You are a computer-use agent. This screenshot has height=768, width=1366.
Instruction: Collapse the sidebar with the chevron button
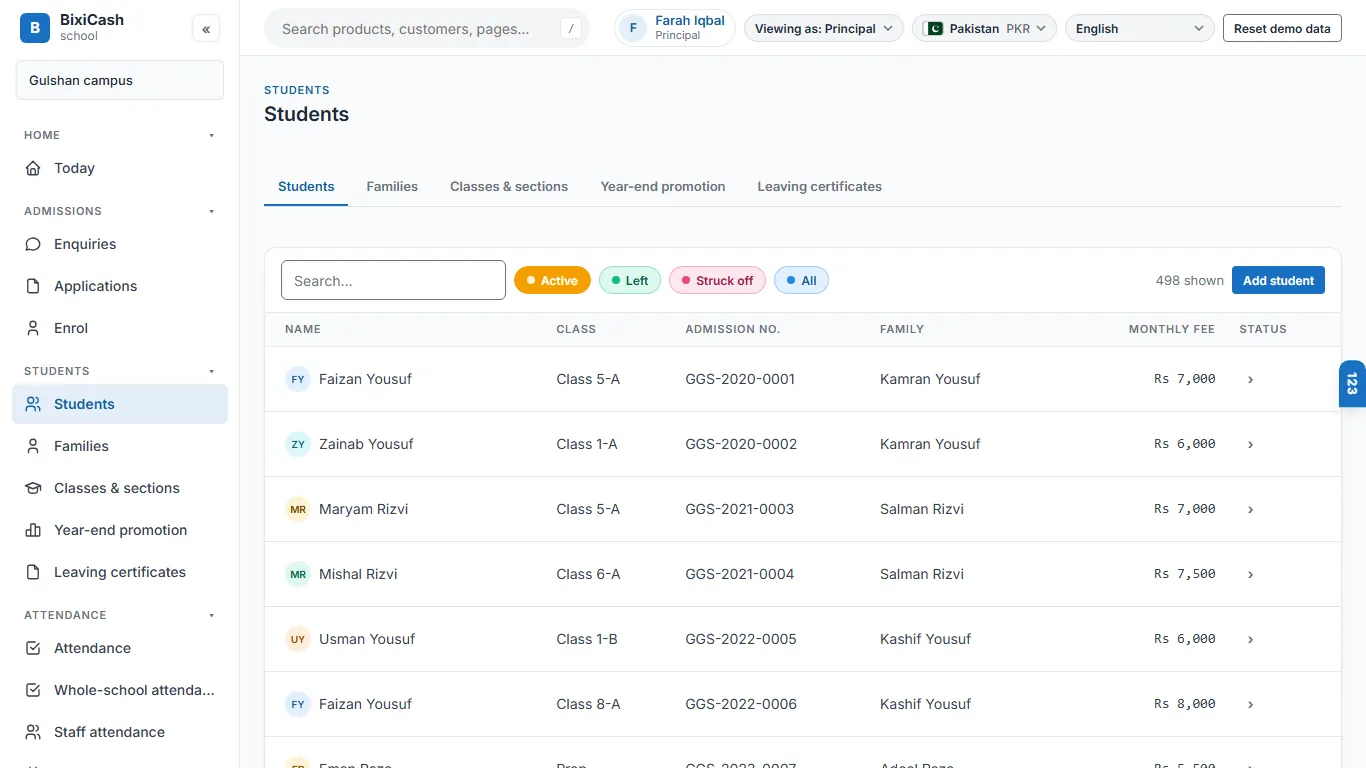pyautogui.click(x=206, y=29)
